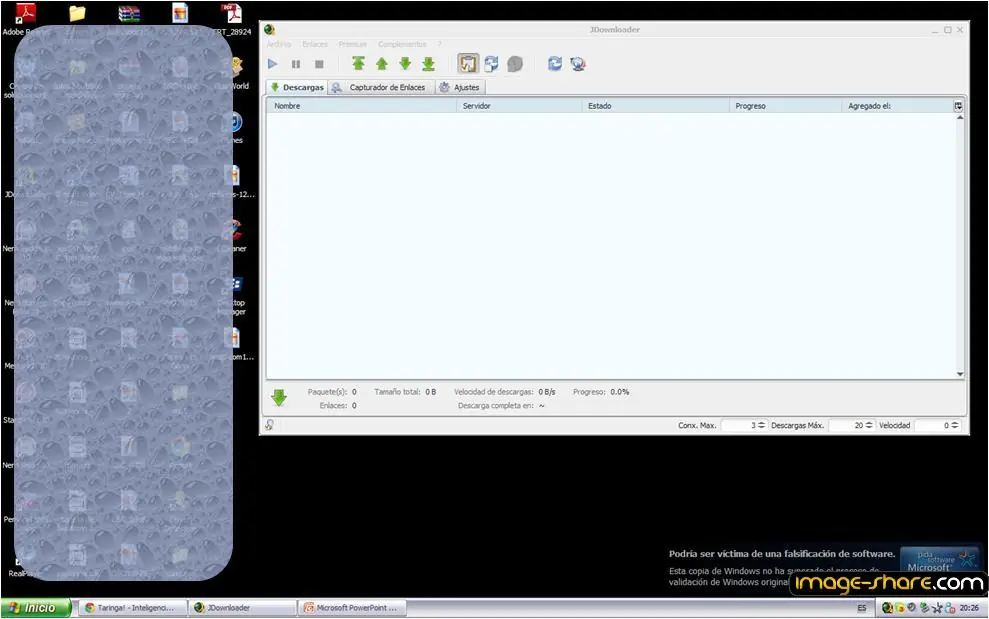Move selection up one position

(382, 63)
